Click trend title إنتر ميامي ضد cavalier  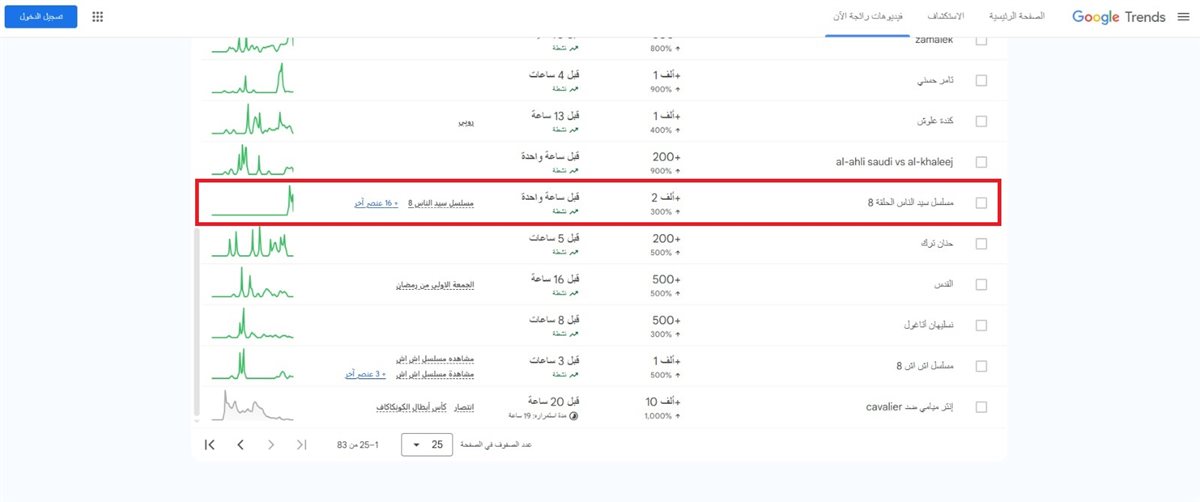click(909, 407)
